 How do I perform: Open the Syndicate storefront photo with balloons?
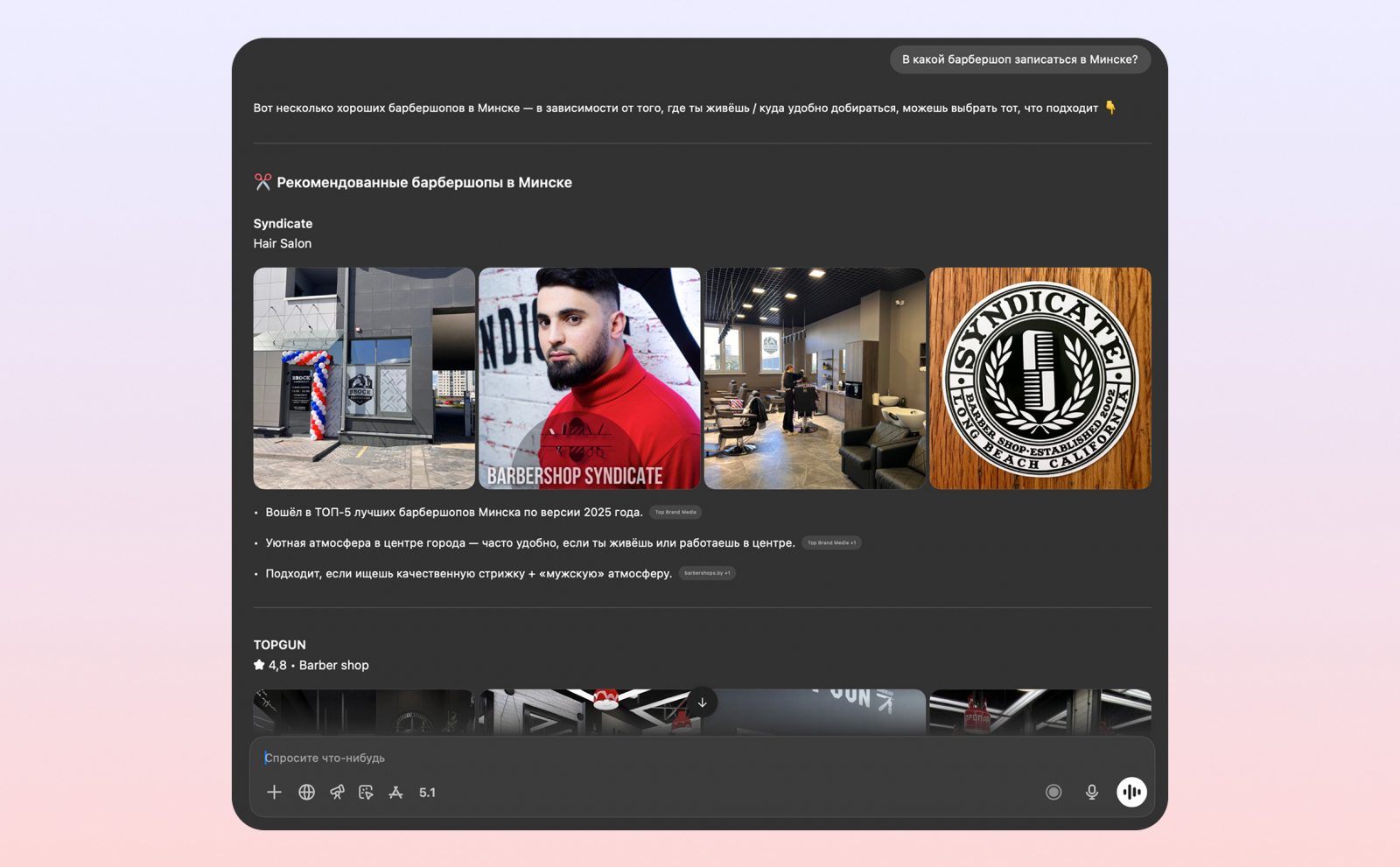pos(364,378)
